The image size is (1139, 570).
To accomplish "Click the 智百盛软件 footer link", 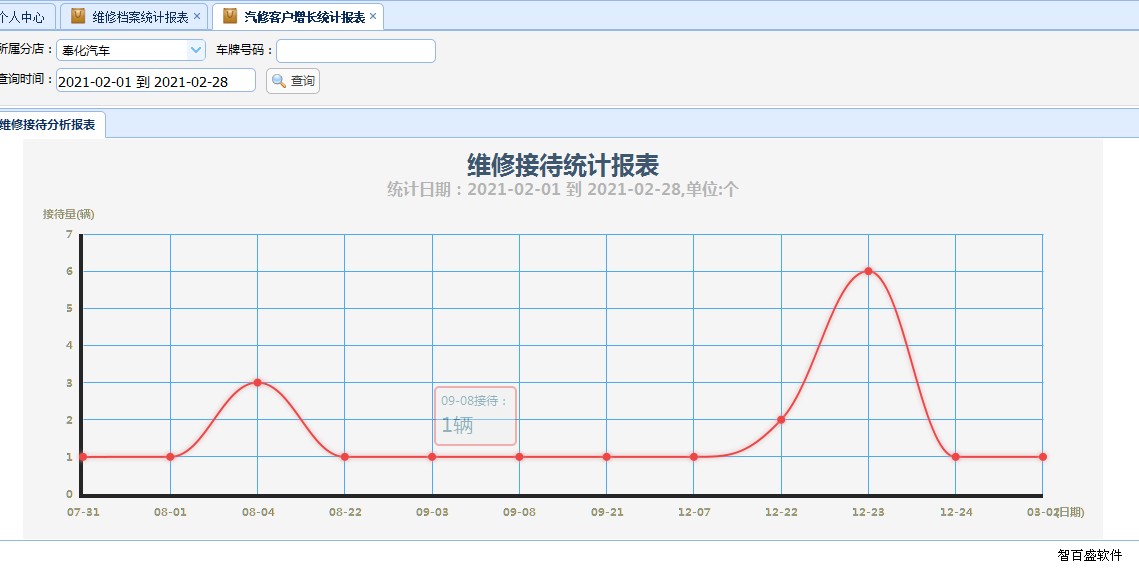I will 1089,555.
